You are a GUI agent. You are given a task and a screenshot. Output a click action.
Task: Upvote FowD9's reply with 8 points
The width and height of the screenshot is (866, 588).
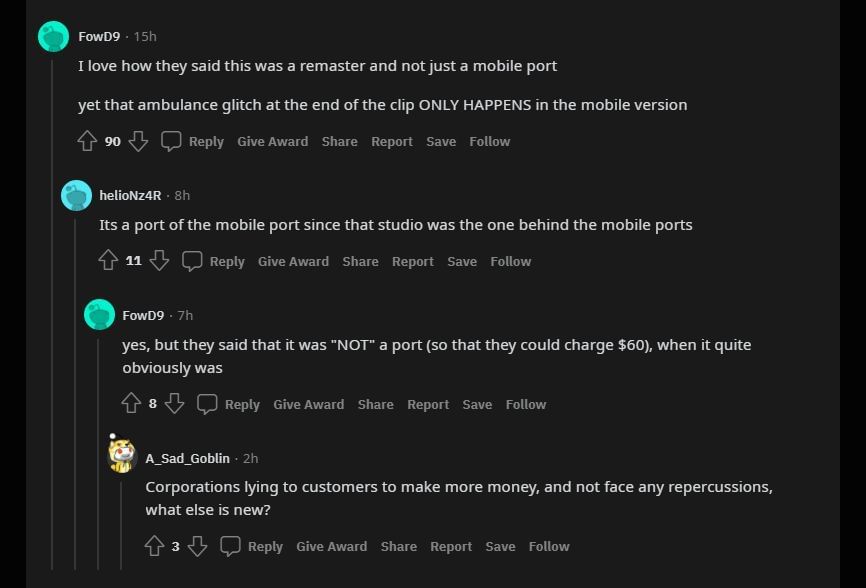pyautogui.click(x=131, y=404)
